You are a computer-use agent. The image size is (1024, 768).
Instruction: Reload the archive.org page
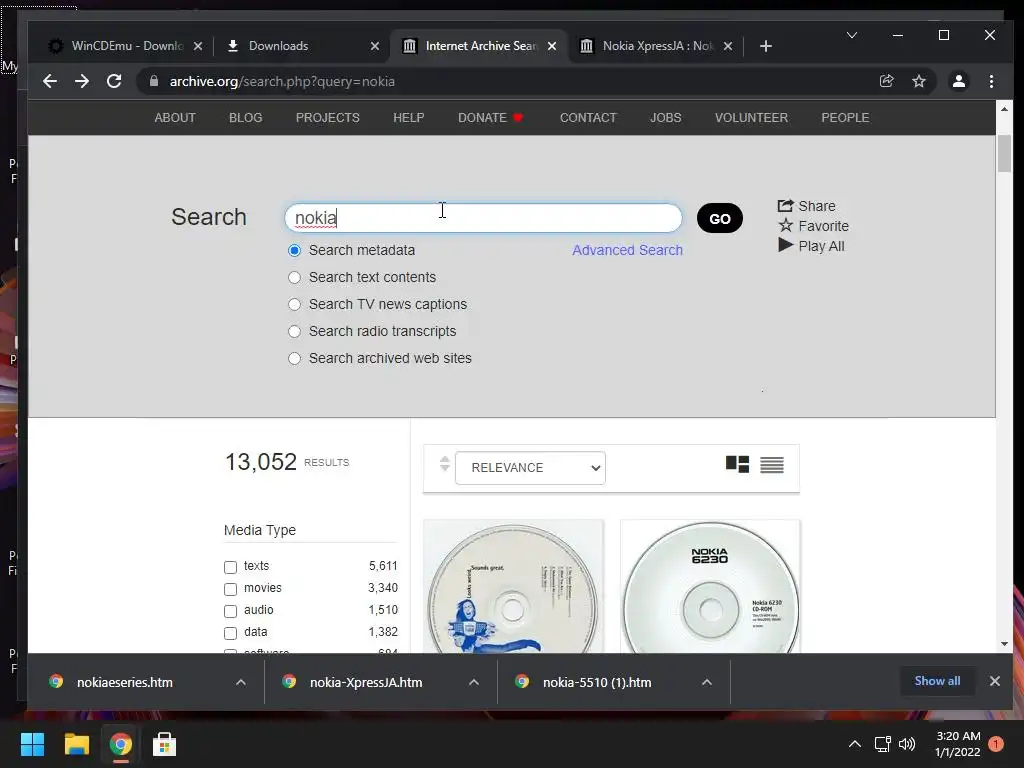(114, 81)
